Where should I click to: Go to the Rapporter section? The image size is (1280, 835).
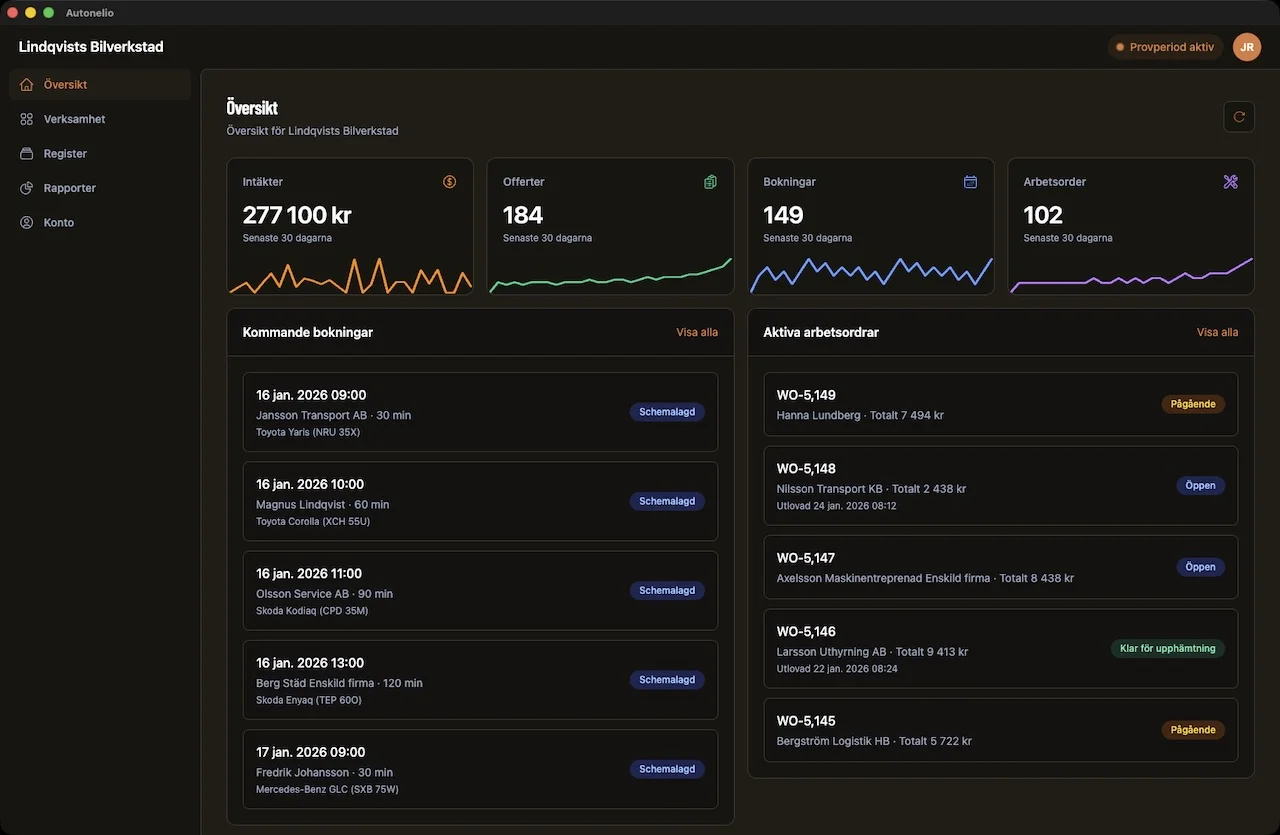pos(69,187)
